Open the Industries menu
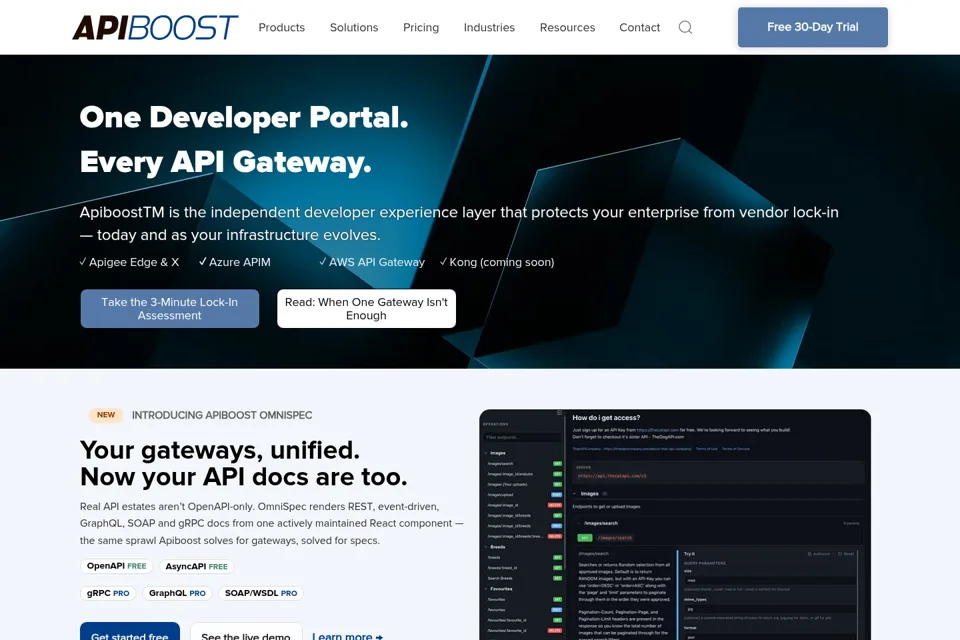 point(489,28)
